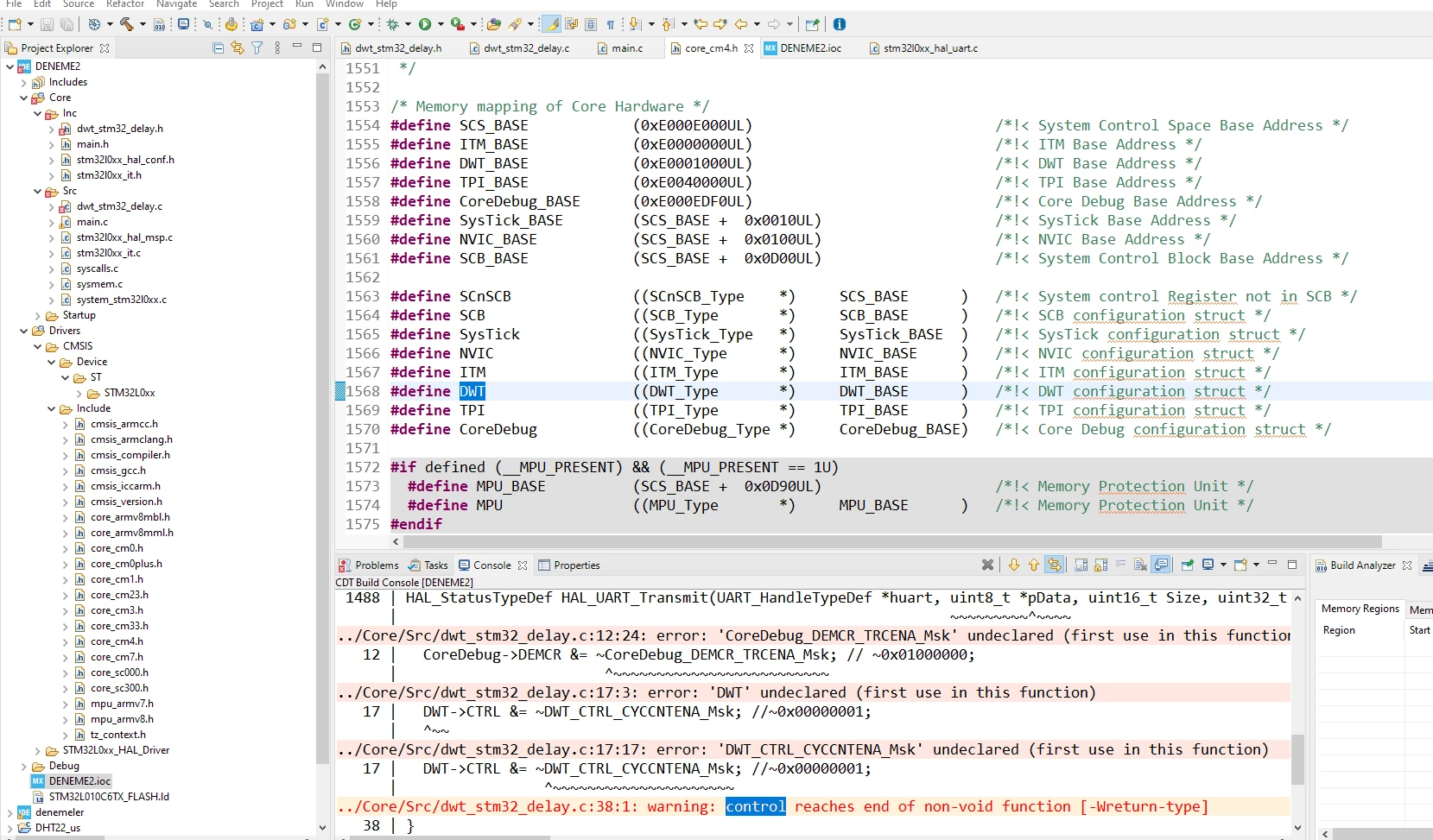Click the Debug bug icon in toolbar
The width and height of the screenshot is (1433, 840).
(393, 24)
